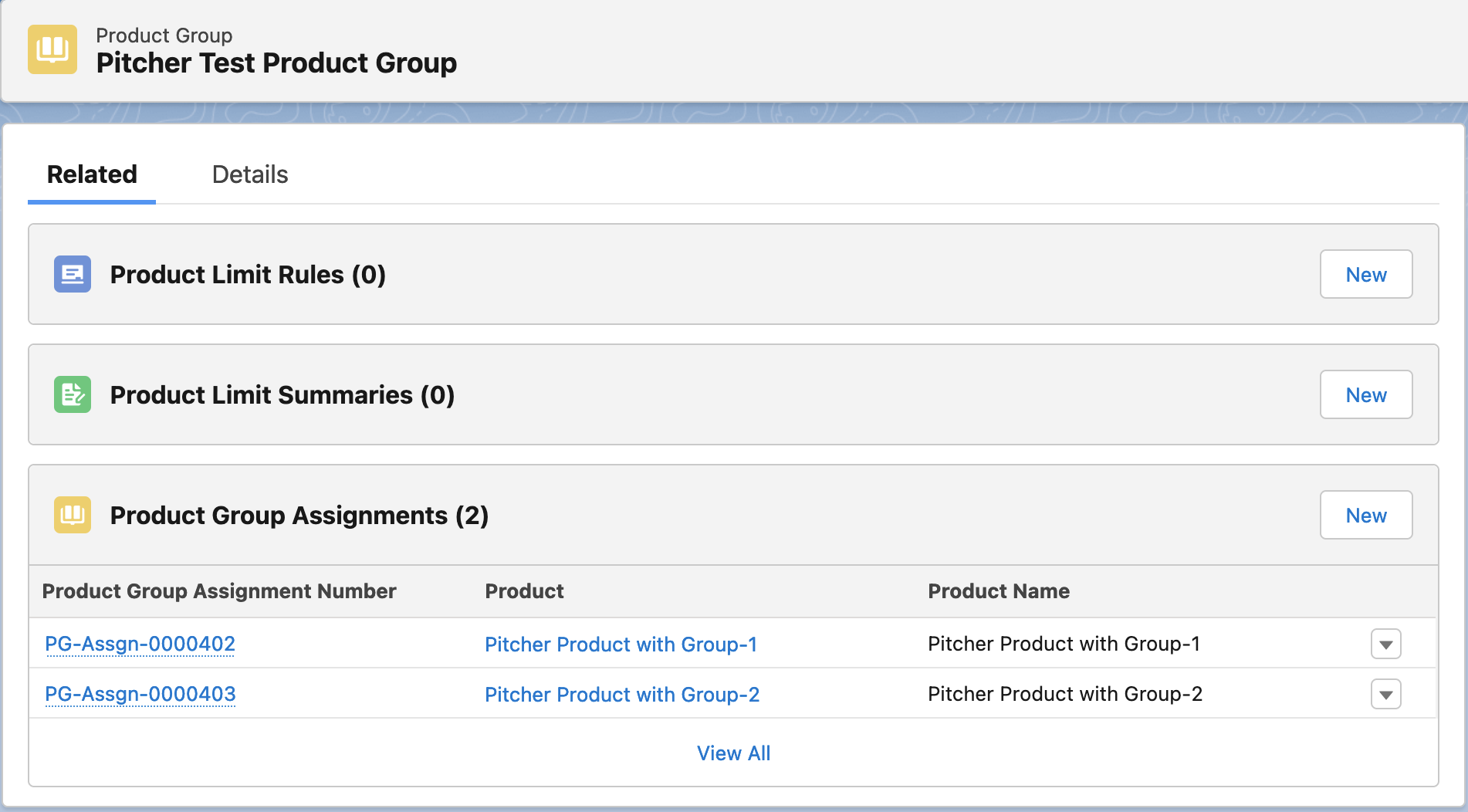Create New Product Limit Rule
Viewport: 1468px width, 812px height.
coord(1365,274)
